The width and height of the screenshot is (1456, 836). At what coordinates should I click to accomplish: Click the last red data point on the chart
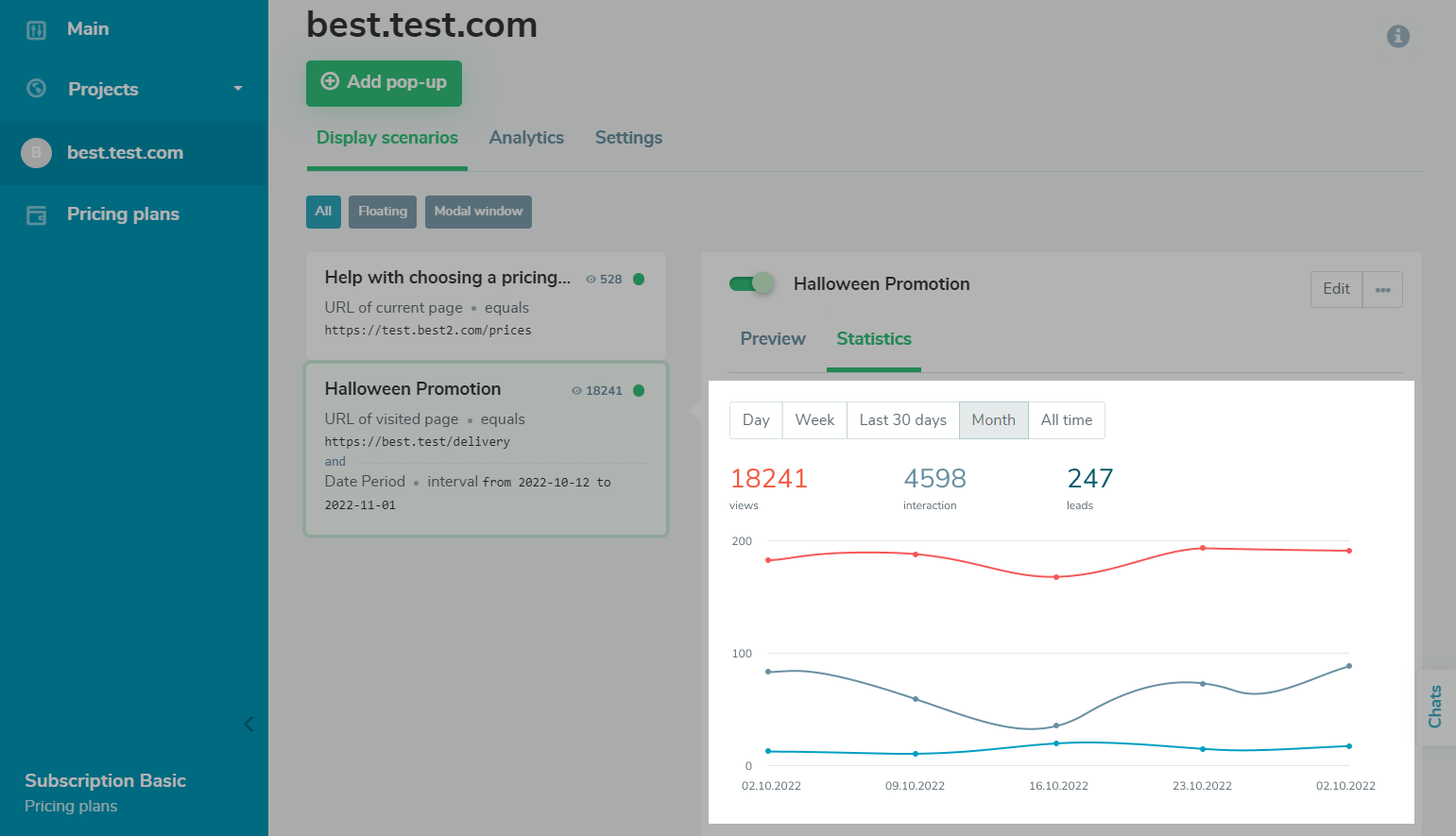(1348, 551)
